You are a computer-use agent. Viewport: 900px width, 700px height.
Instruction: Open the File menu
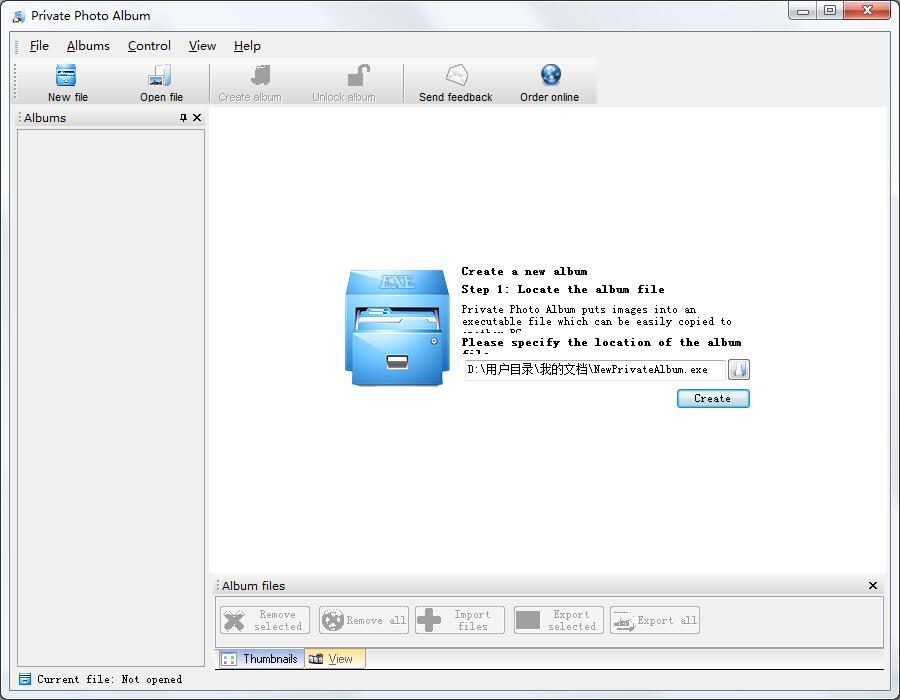(x=39, y=46)
